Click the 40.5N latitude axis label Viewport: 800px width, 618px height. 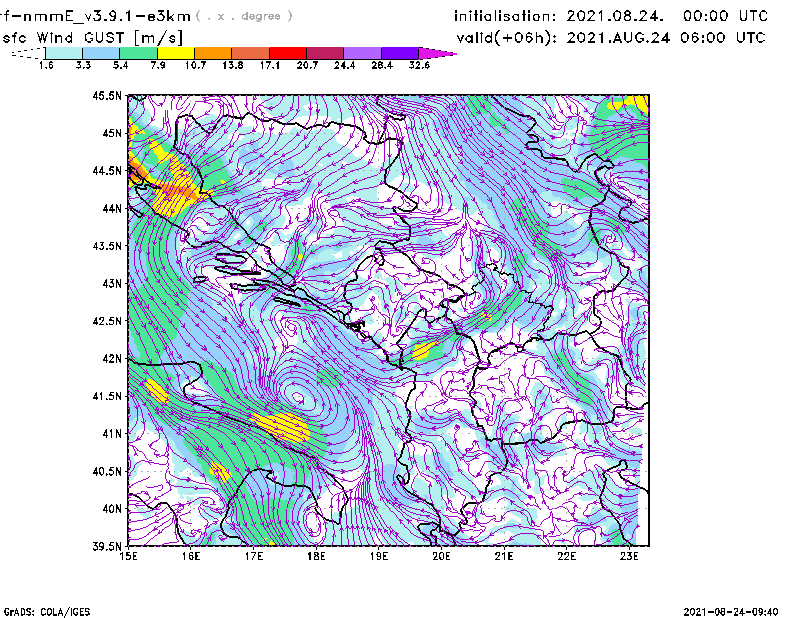[x=107, y=471]
